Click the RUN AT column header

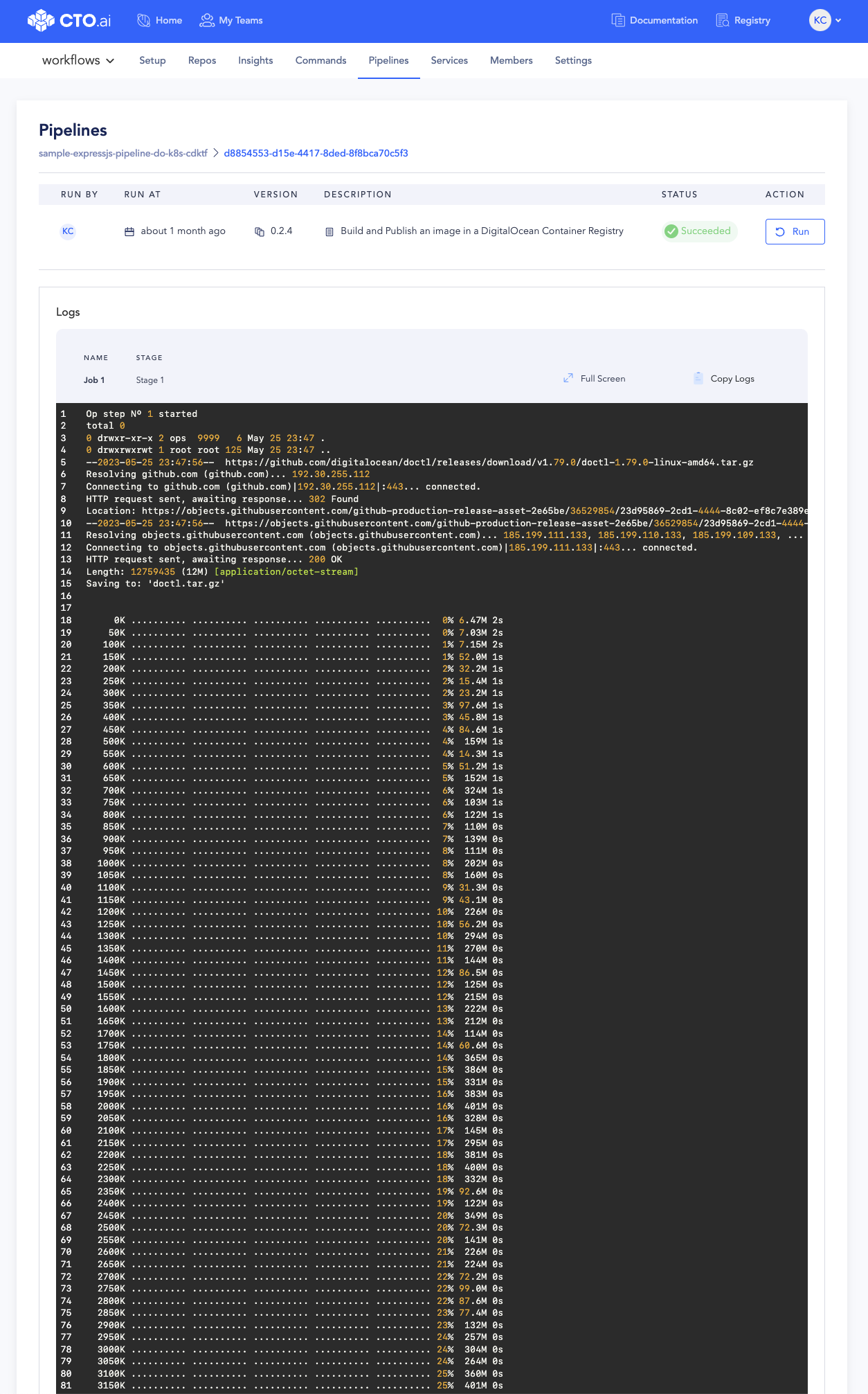(x=143, y=195)
